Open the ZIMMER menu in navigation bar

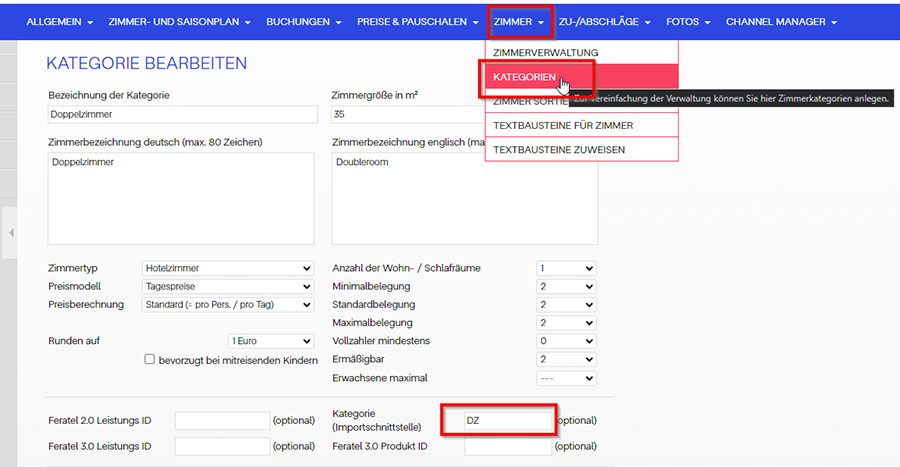(x=518, y=21)
